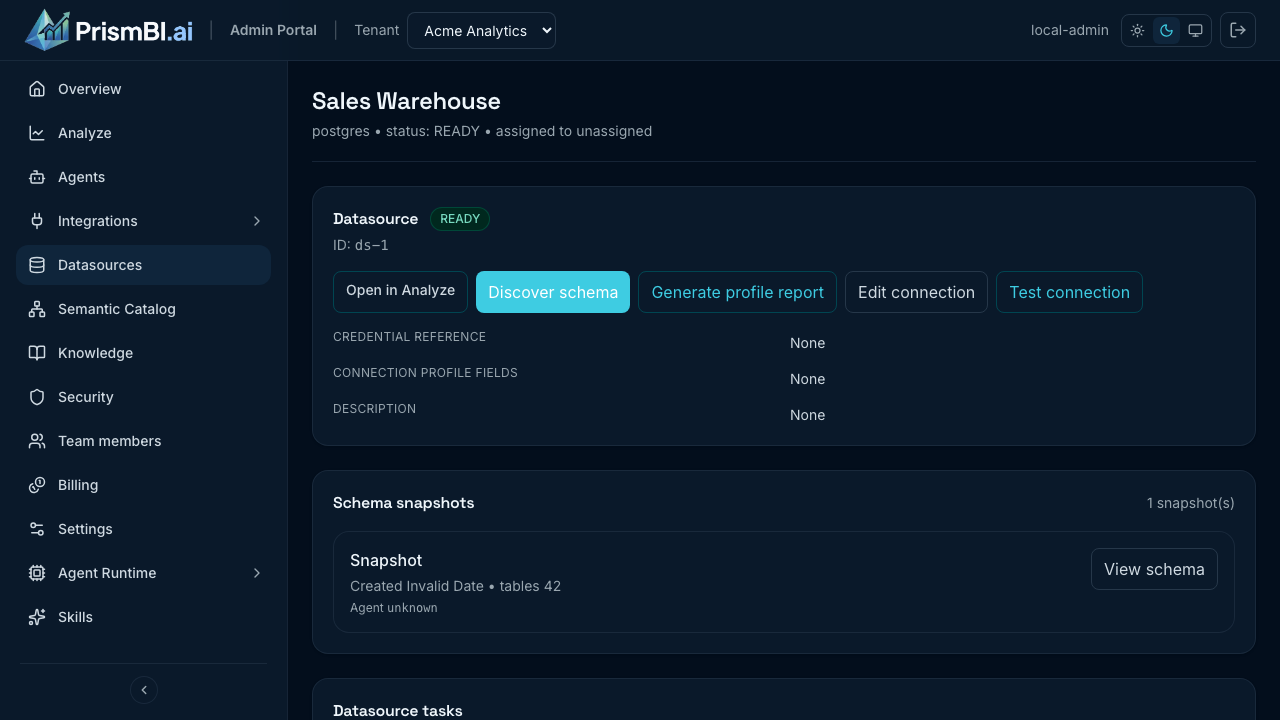This screenshot has height=720, width=1280.
Task: Click the Snapshot entry title
Action: (386, 560)
